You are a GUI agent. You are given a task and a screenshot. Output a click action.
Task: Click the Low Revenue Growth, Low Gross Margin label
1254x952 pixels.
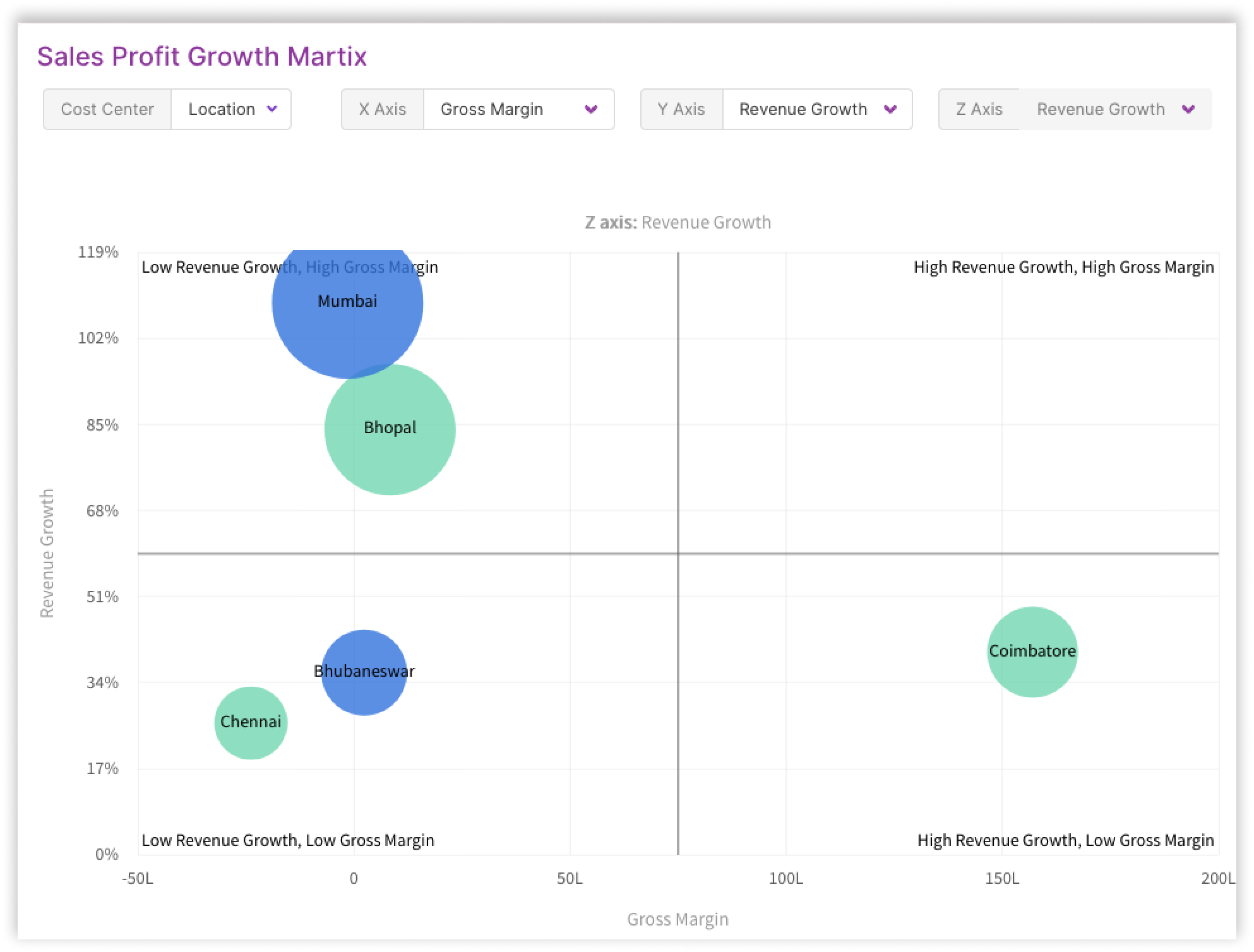(x=288, y=840)
